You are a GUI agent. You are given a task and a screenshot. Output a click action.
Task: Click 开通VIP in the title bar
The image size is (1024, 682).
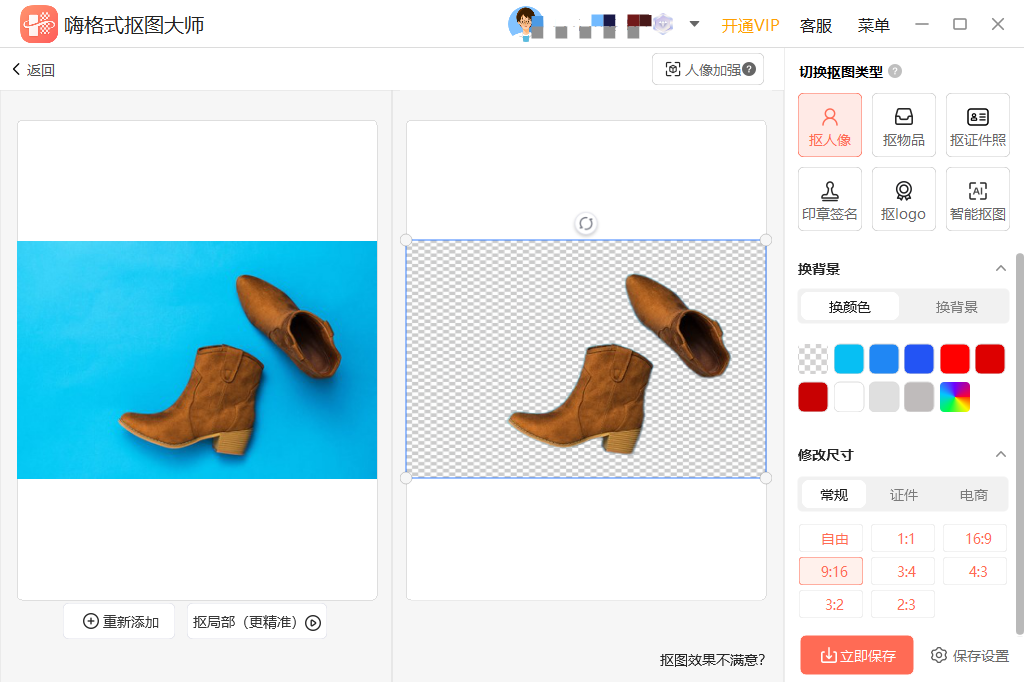(x=750, y=25)
